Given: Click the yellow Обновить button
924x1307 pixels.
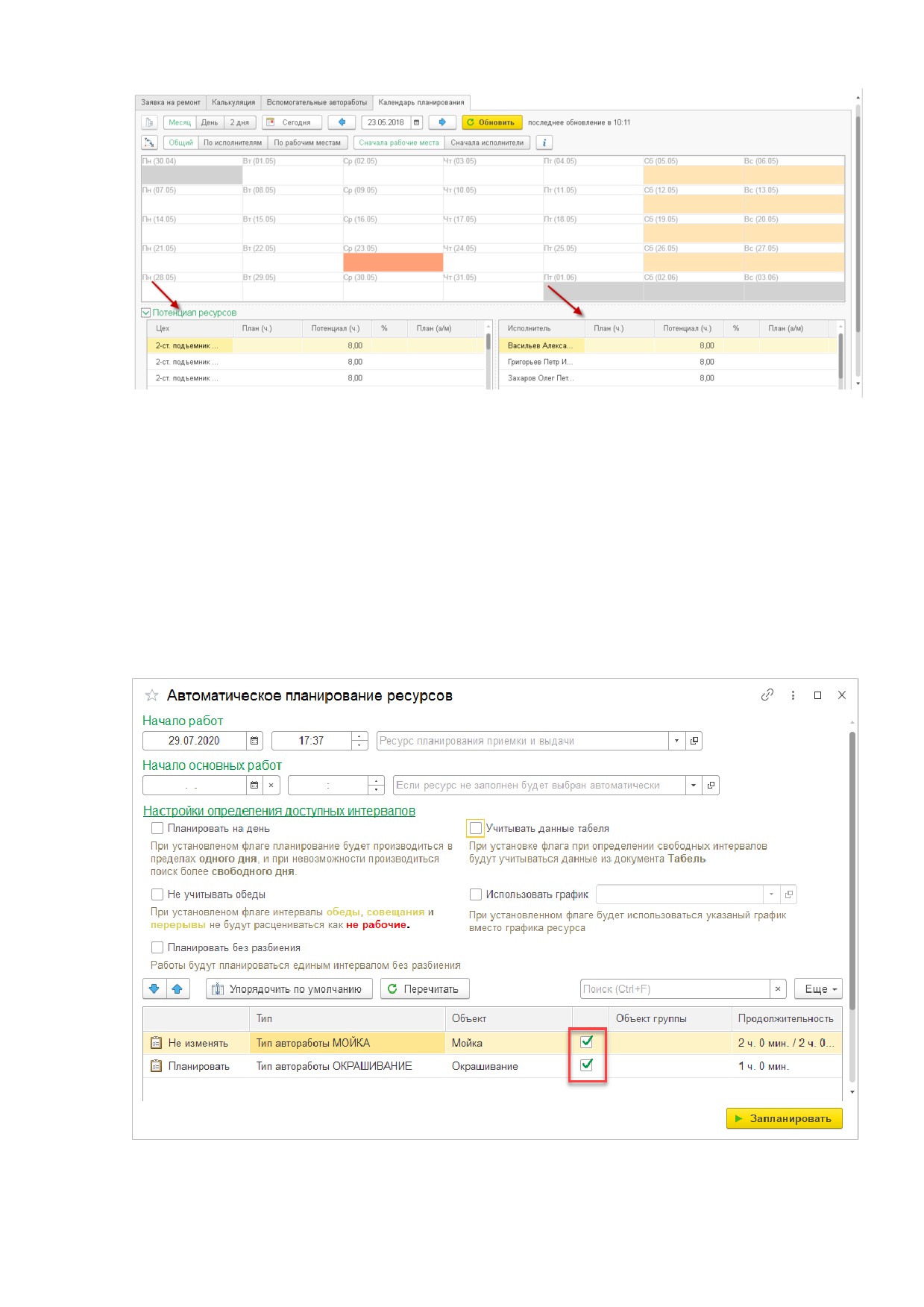Looking at the screenshot, I should [491, 122].
